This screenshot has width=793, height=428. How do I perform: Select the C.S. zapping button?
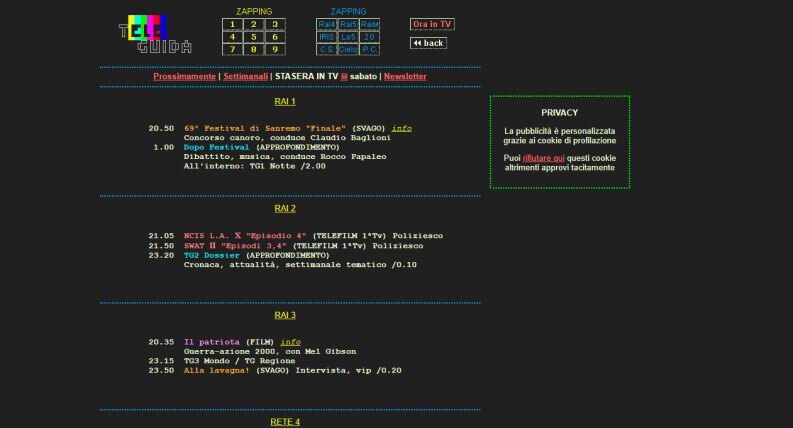click(x=326, y=50)
